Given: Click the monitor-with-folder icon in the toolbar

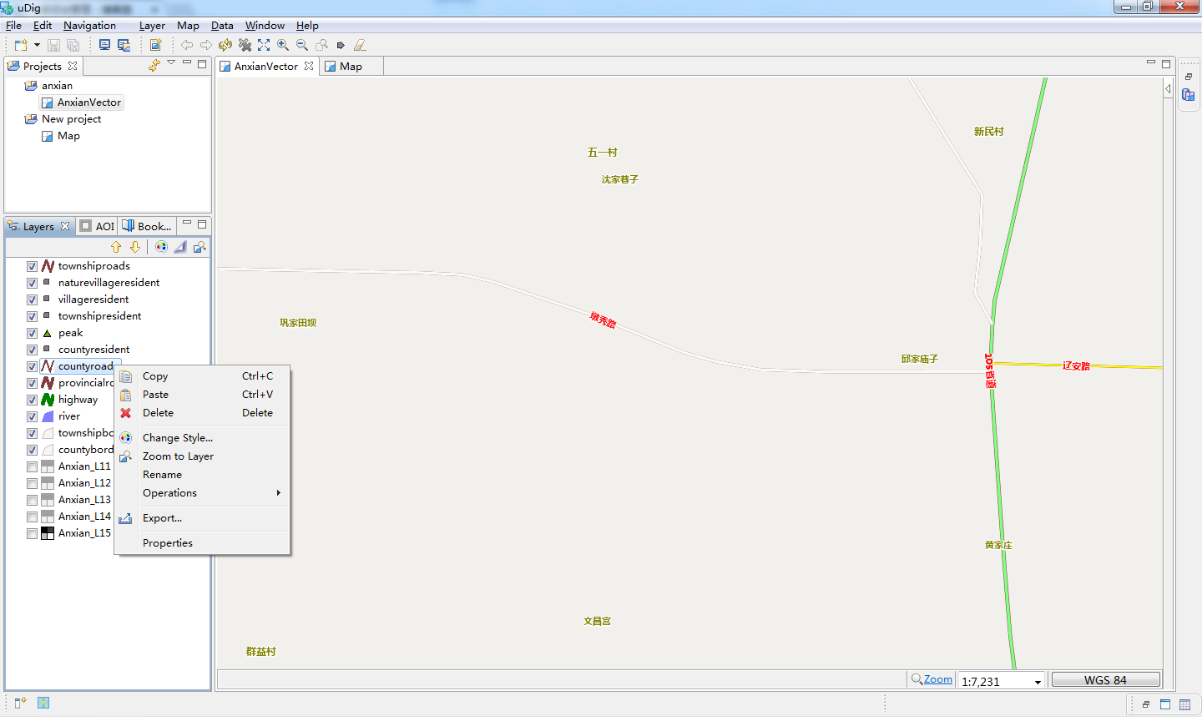Looking at the screenshot, I should coord(124,45).
